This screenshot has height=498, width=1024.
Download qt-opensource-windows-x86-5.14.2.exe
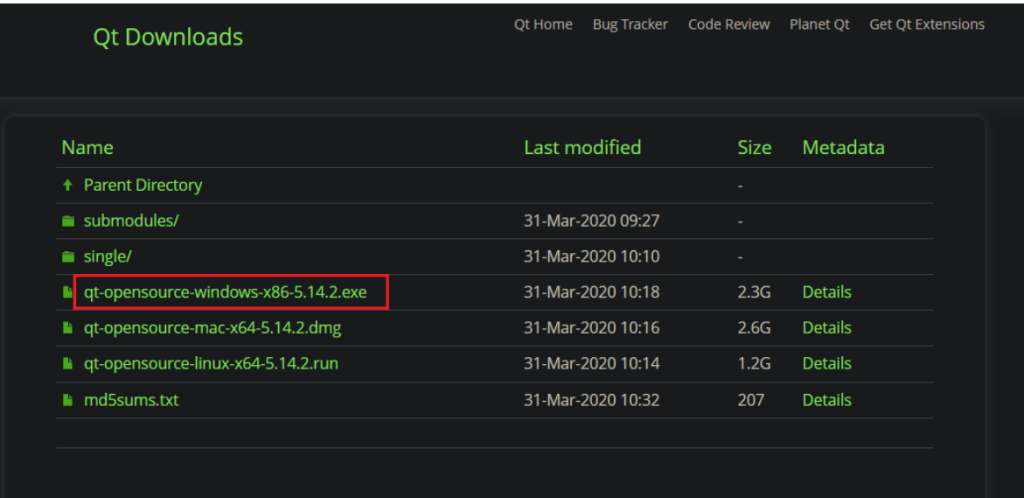tap(225, 292)
